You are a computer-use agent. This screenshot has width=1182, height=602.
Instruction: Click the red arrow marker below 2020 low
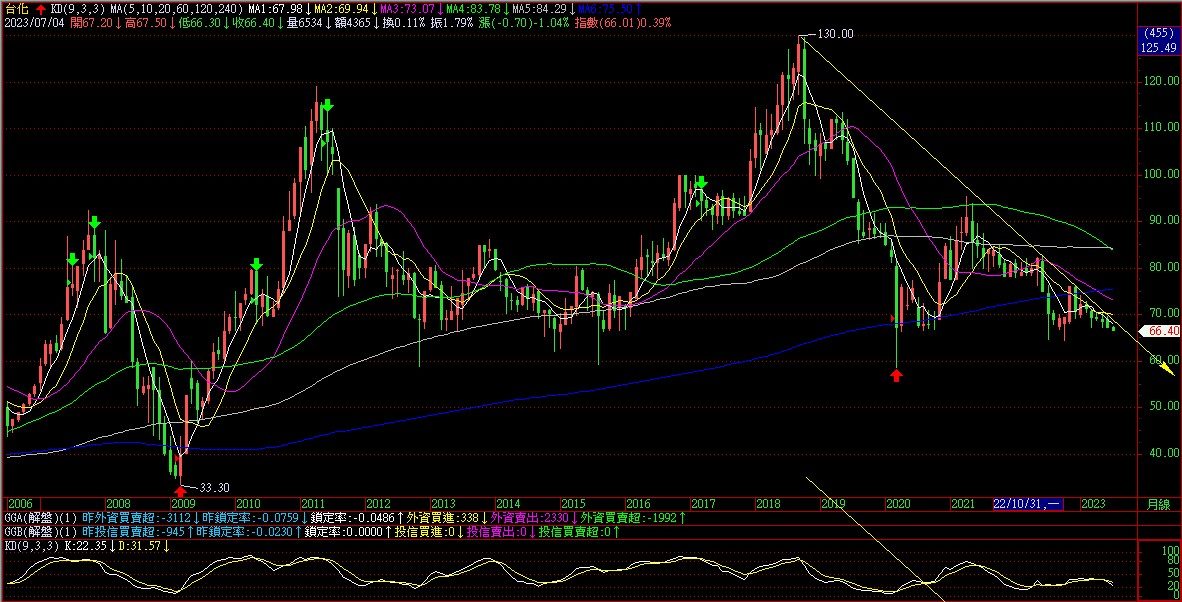pos(896,375)
